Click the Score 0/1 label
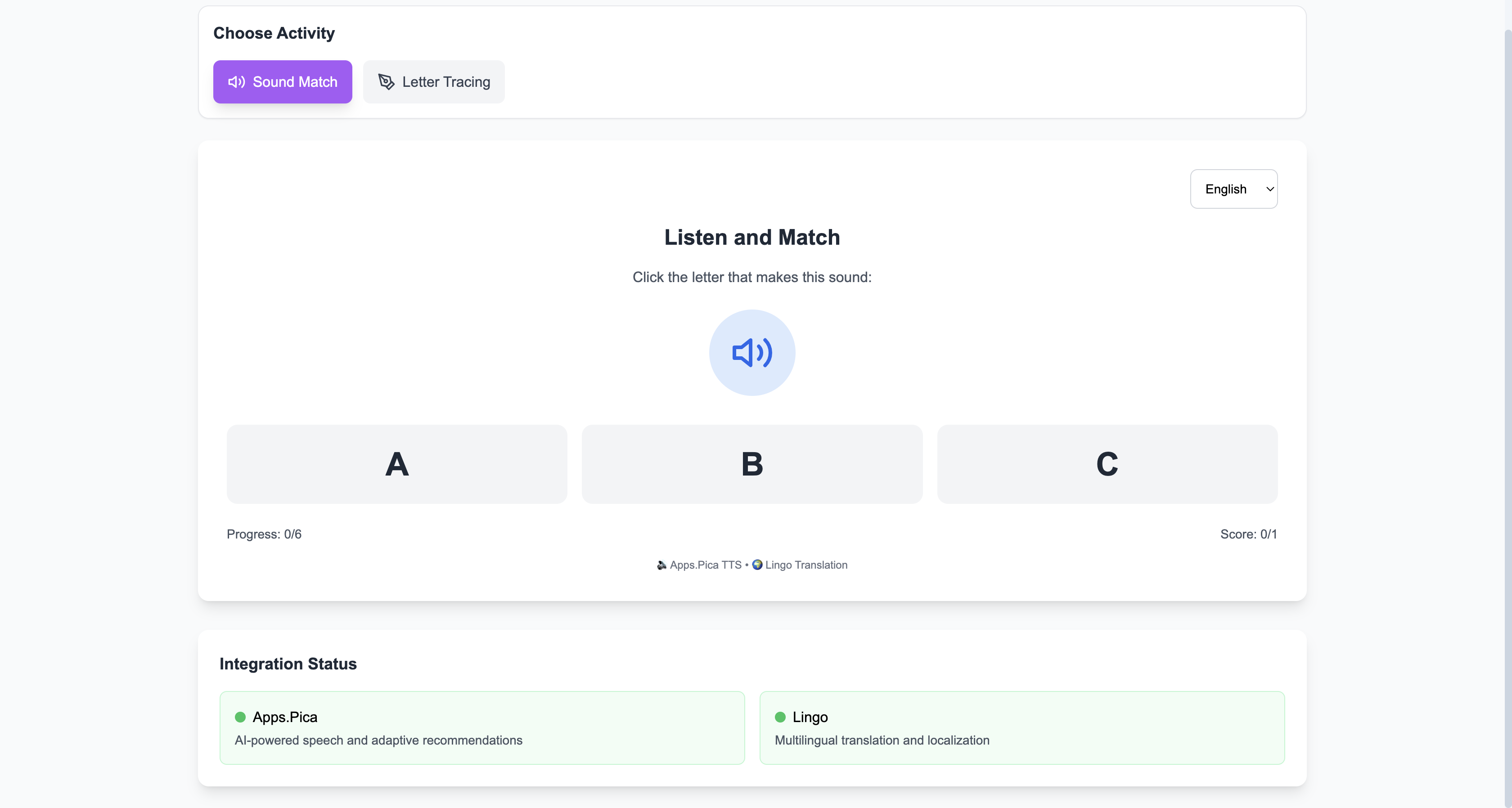The image size is (1512, 808). click(1248, 534)
